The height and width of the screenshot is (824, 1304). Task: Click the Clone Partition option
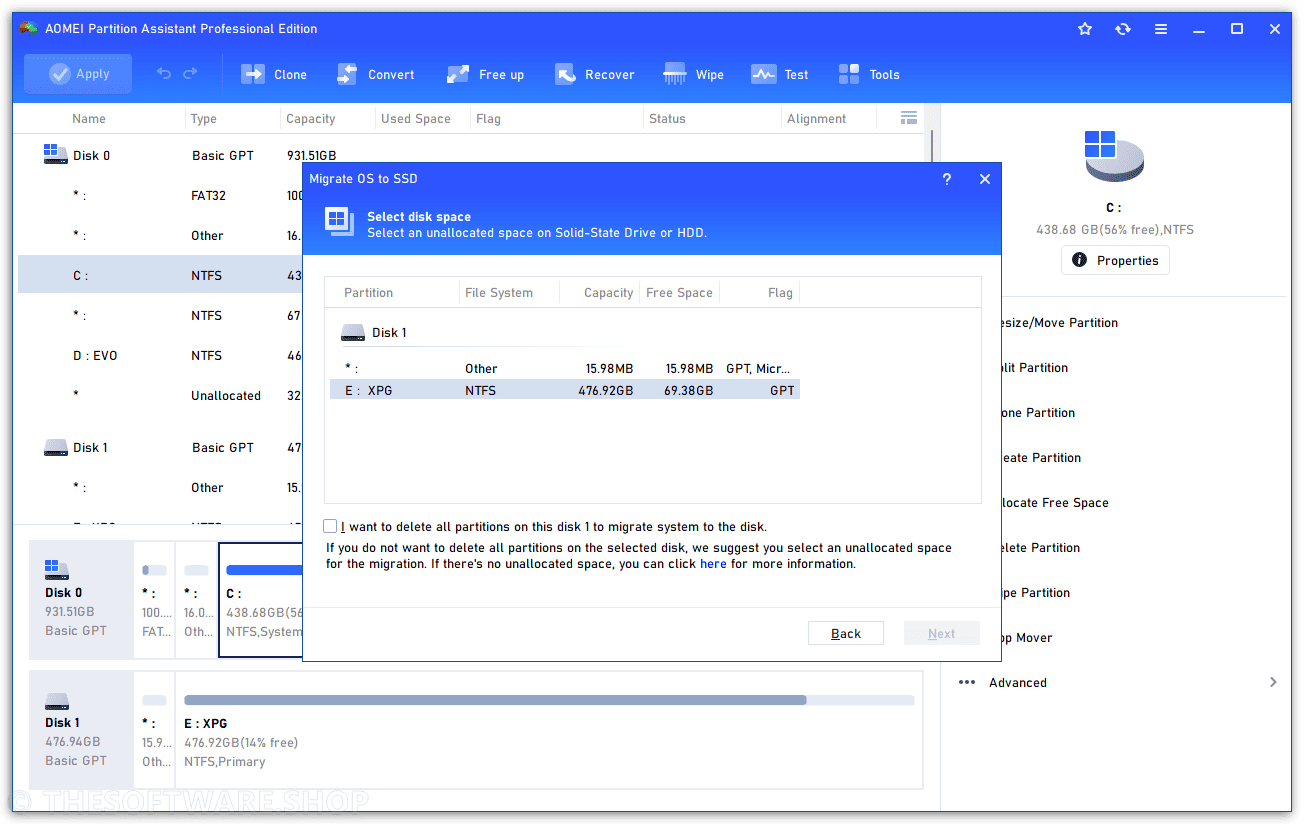click(x=1038, y=413)
